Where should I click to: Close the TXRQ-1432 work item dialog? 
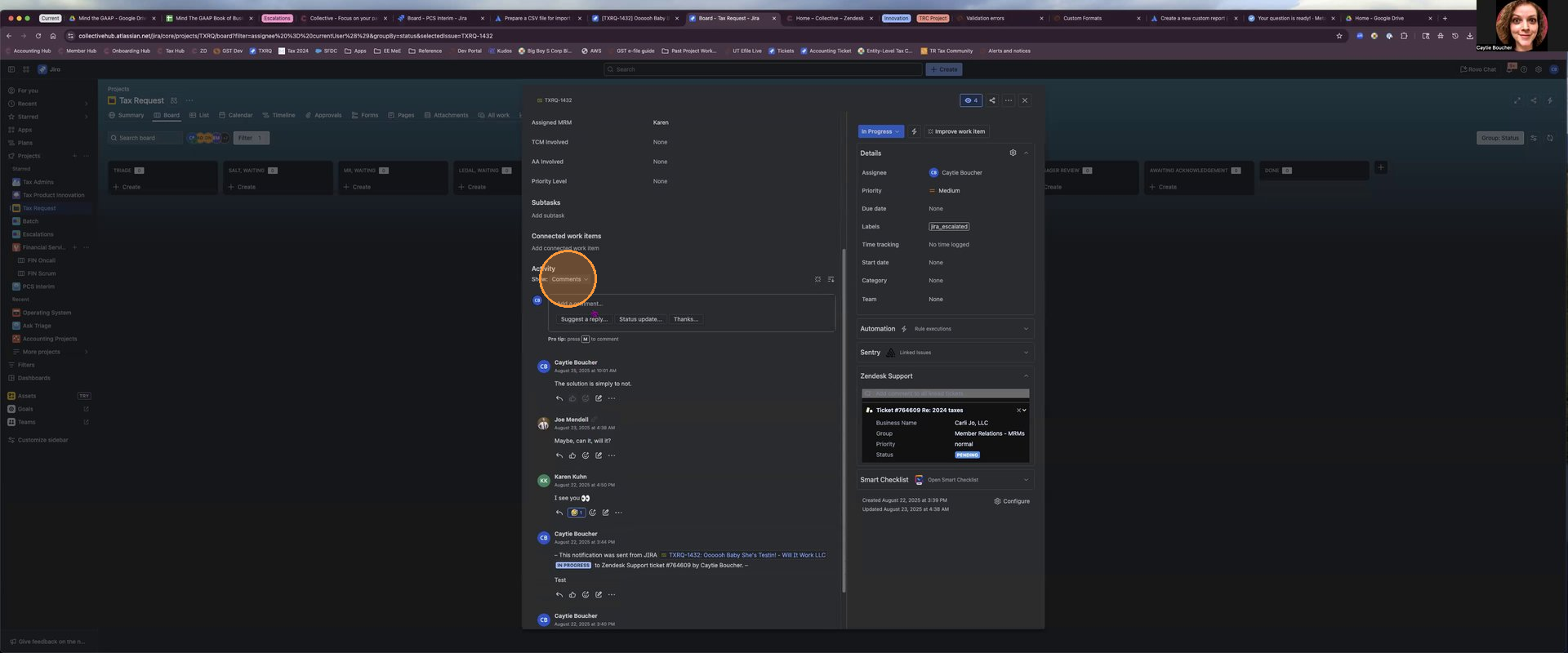[1025, 100]
